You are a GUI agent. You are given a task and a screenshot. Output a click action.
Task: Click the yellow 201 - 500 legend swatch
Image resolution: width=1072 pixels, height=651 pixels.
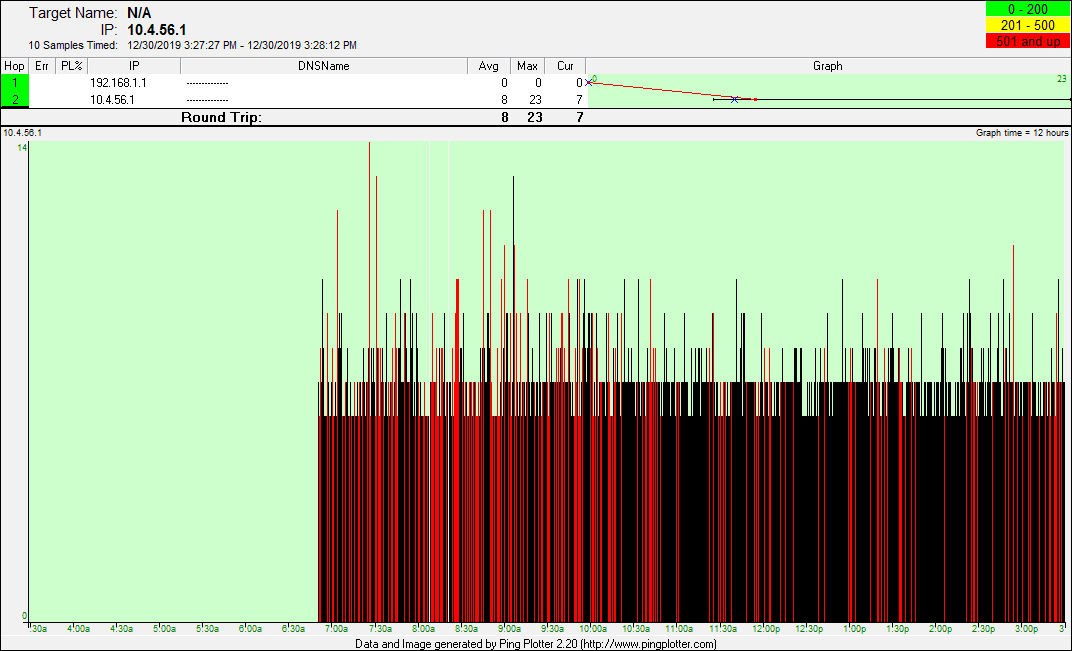1027,25
